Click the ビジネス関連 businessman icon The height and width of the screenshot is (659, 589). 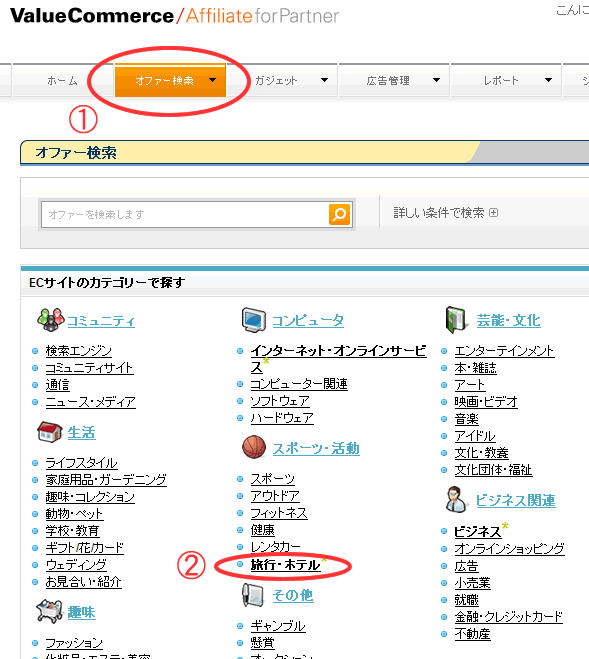click(457, 500)
